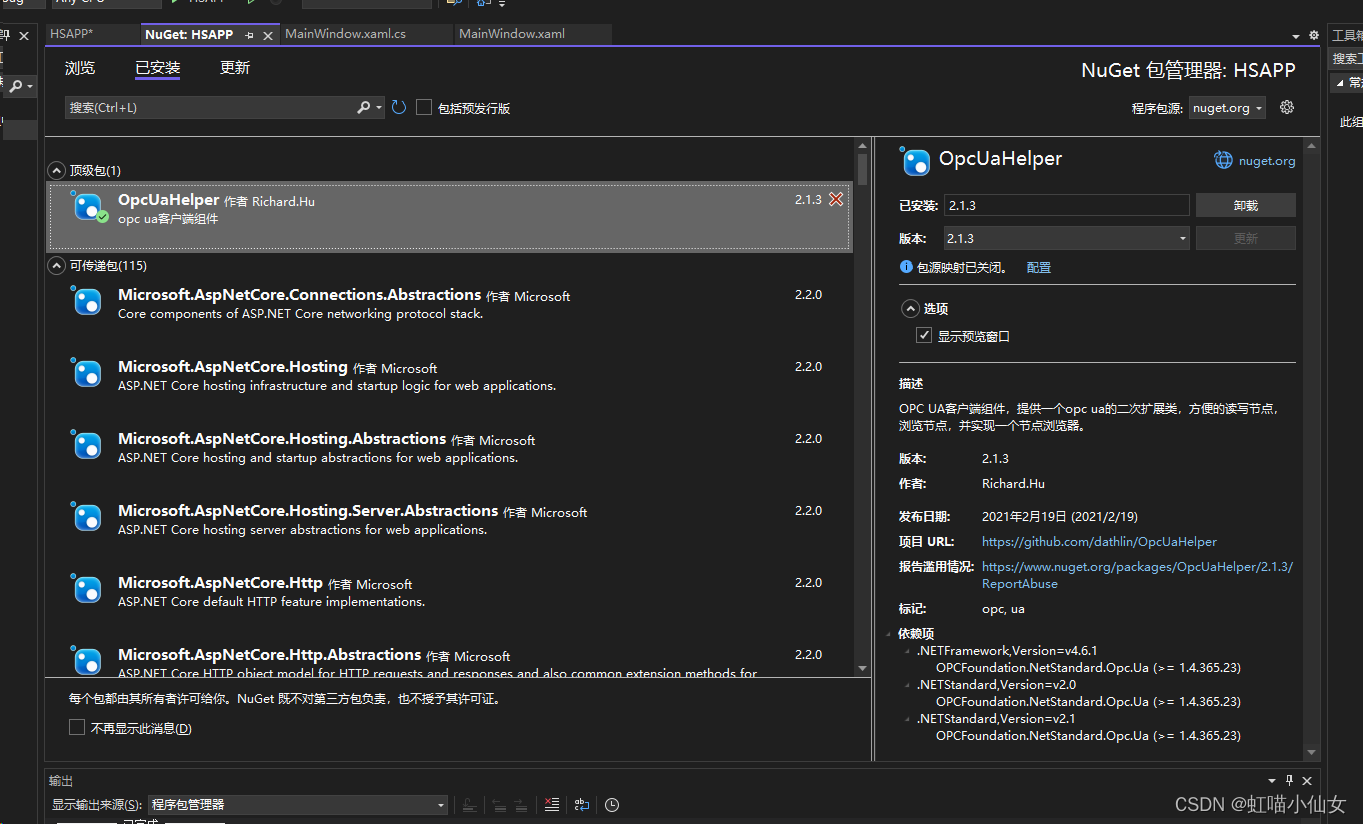Open the Output panel window options dropdown
Viewport: 1363px width, 824px height.
[x=1272, y=780]
